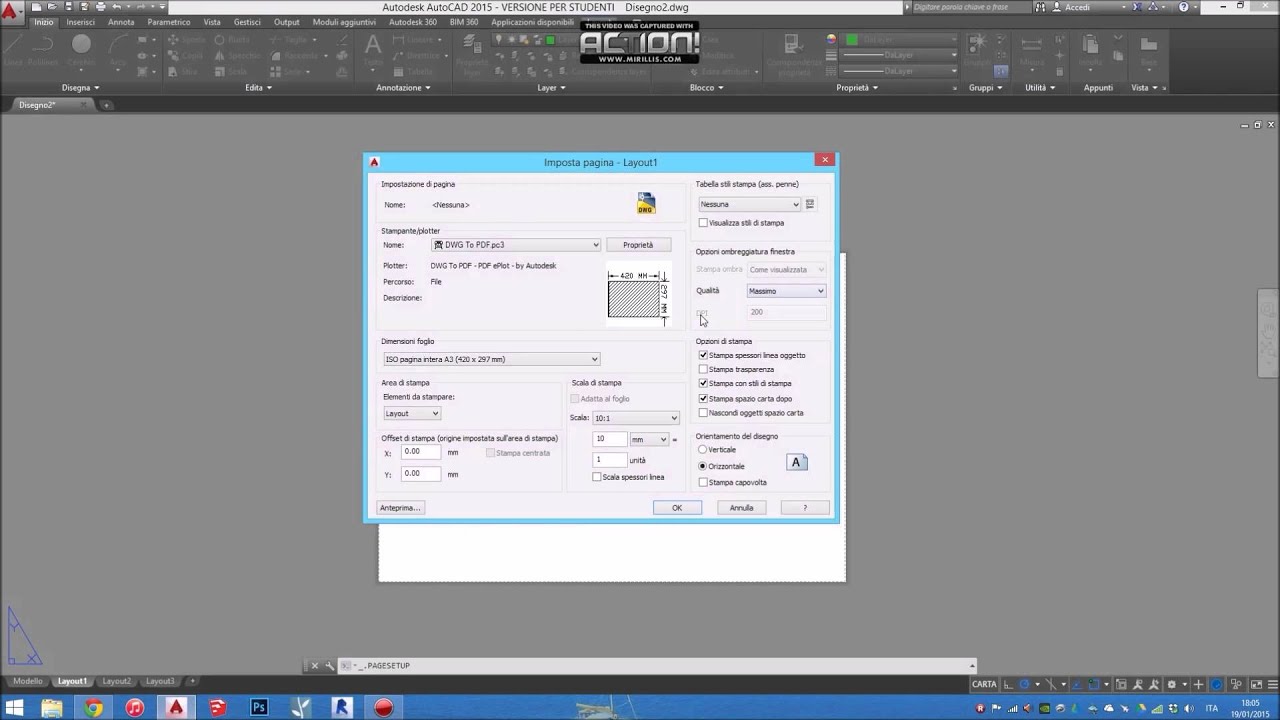Open Photoshop from the taskbar
The width and height of the screenshot is (1280, 720).
(259, 708)
